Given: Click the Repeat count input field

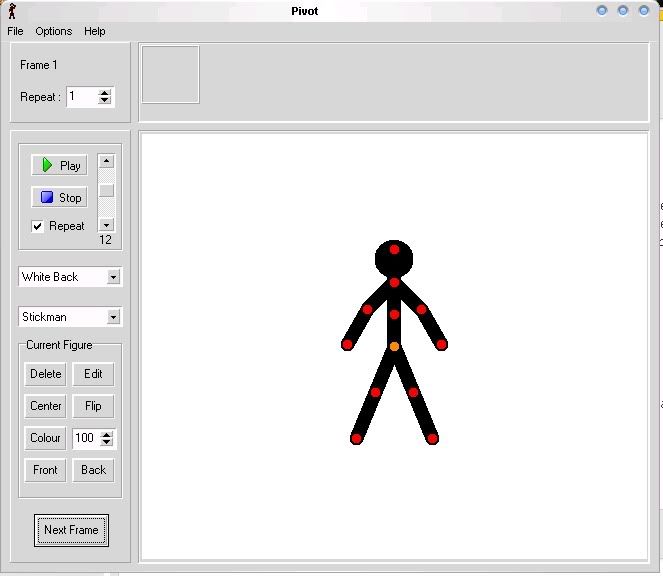Looking at the screenshot, I should [81, 97].
